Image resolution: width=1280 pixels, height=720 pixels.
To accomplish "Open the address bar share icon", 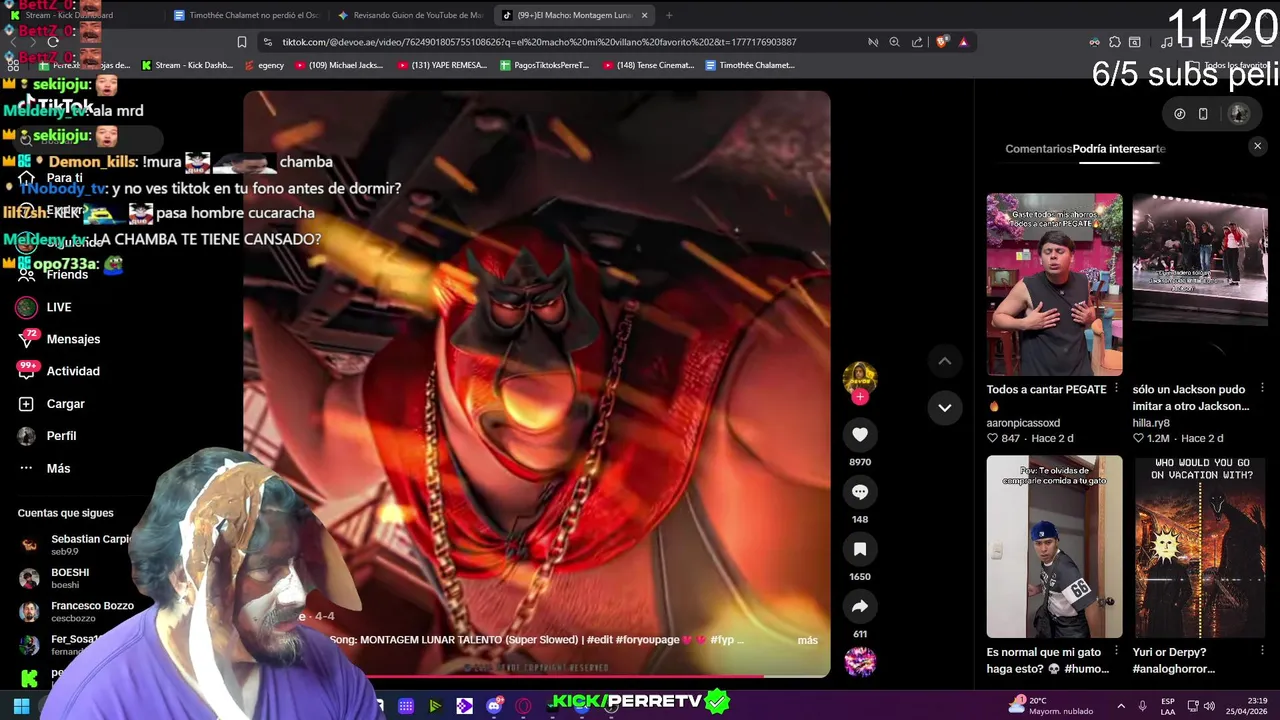I will (917, 42).
